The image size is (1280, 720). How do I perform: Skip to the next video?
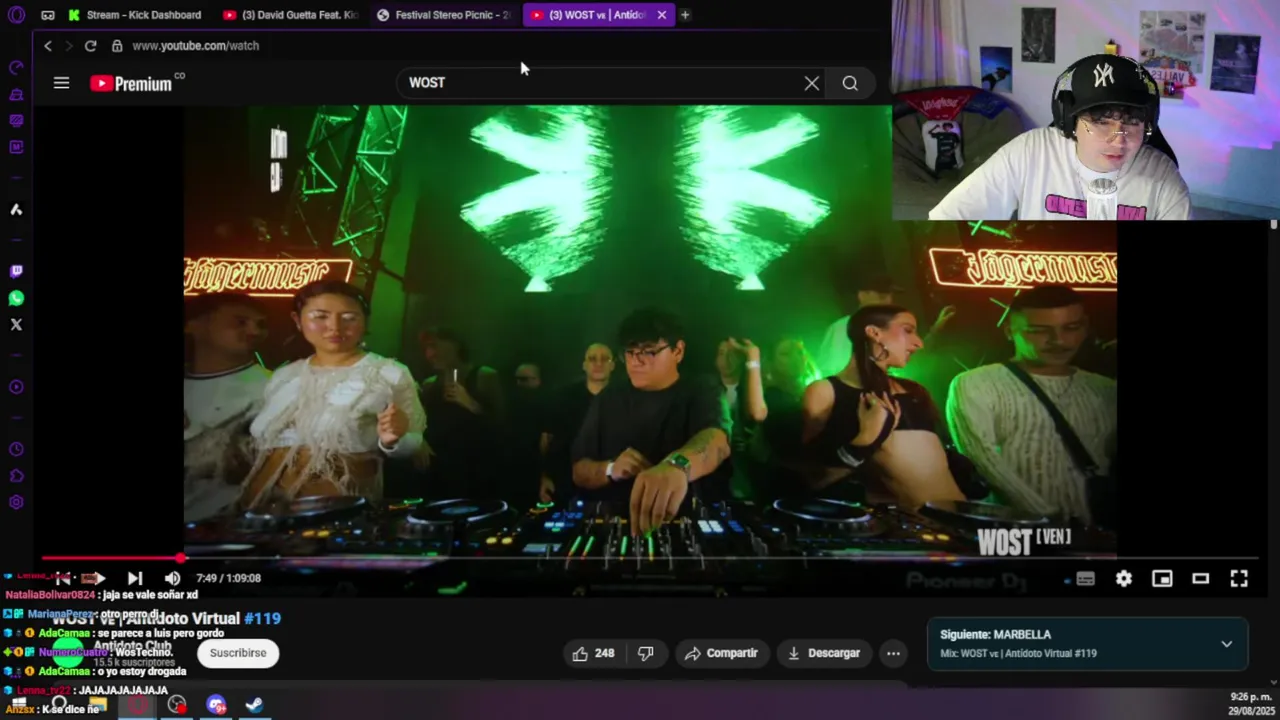pyautogui.click(x=135, y=578)
